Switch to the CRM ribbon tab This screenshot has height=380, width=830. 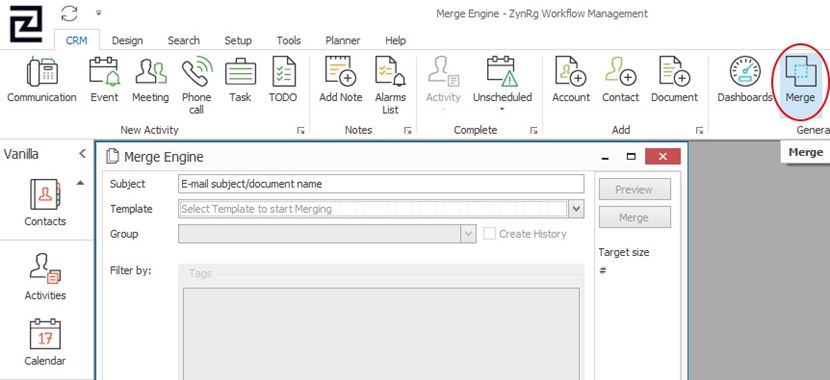76,40
